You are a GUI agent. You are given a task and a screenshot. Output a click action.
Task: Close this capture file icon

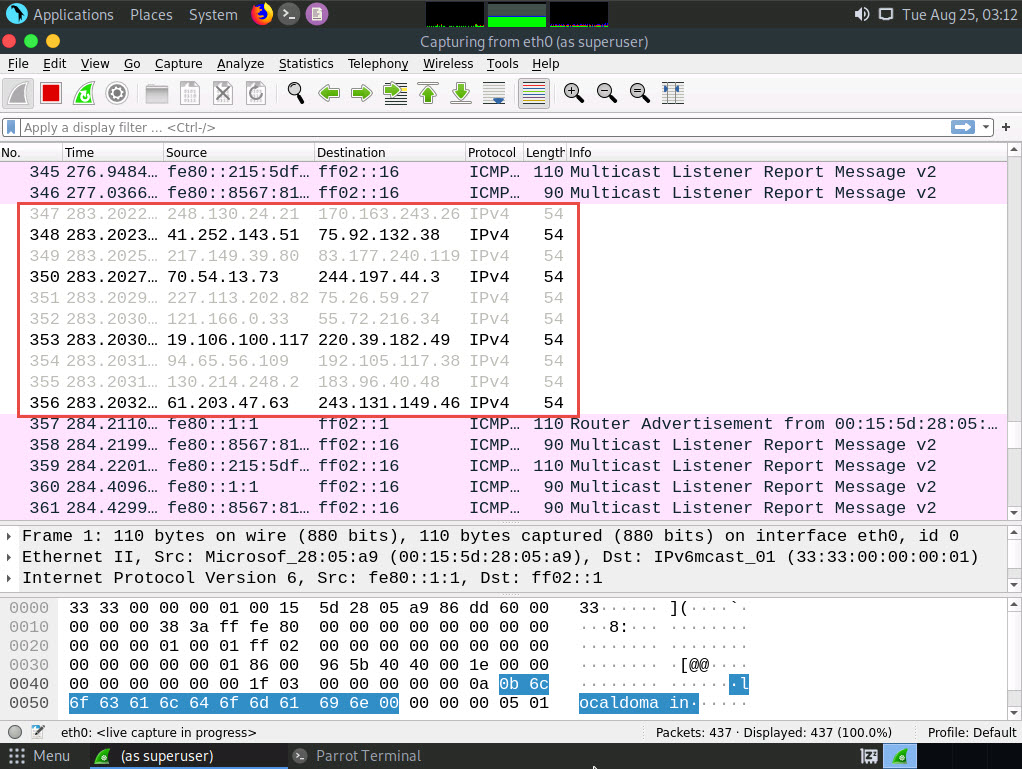coord(223,94)
